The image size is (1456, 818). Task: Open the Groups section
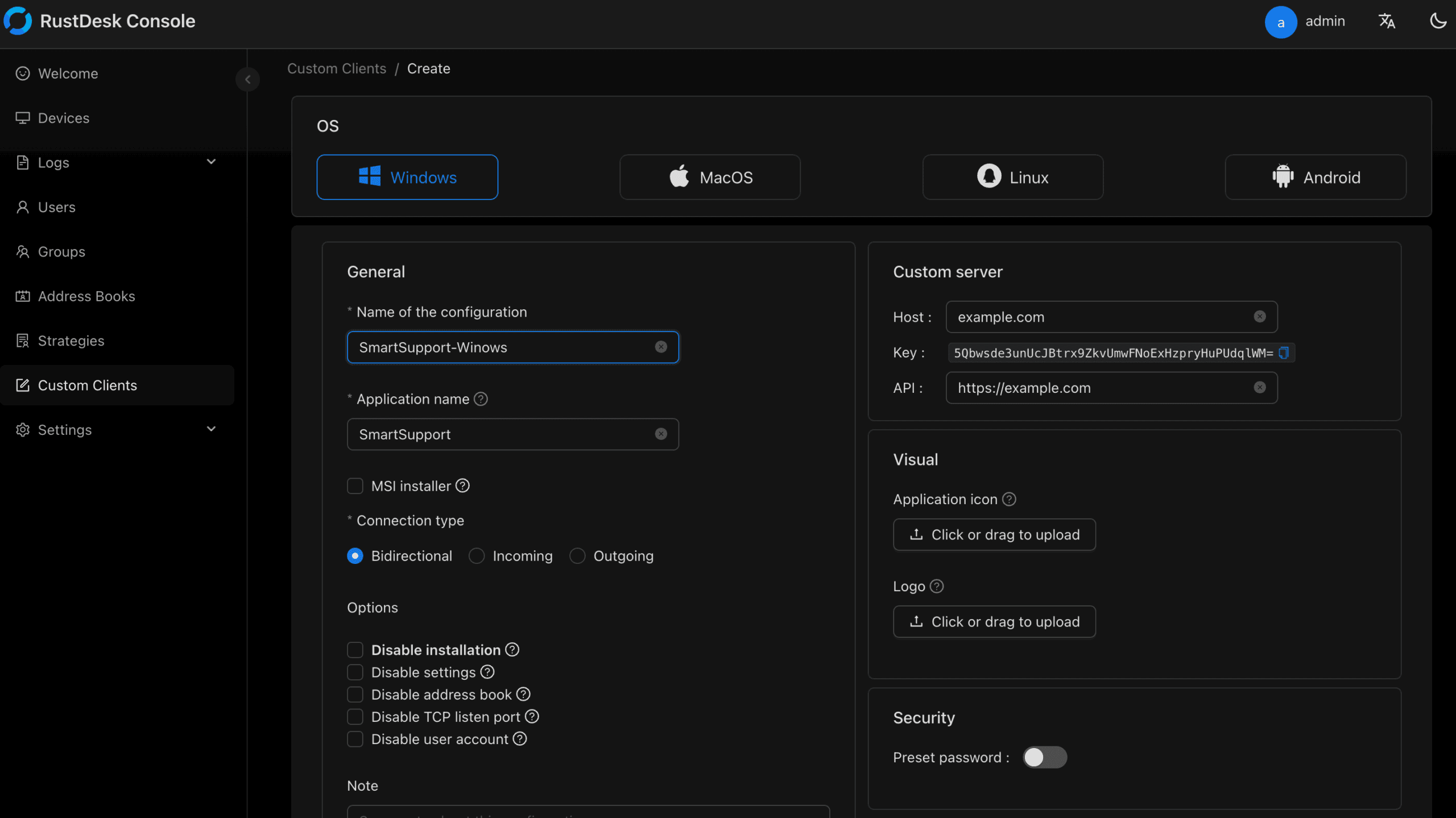(x=61, y=251)
